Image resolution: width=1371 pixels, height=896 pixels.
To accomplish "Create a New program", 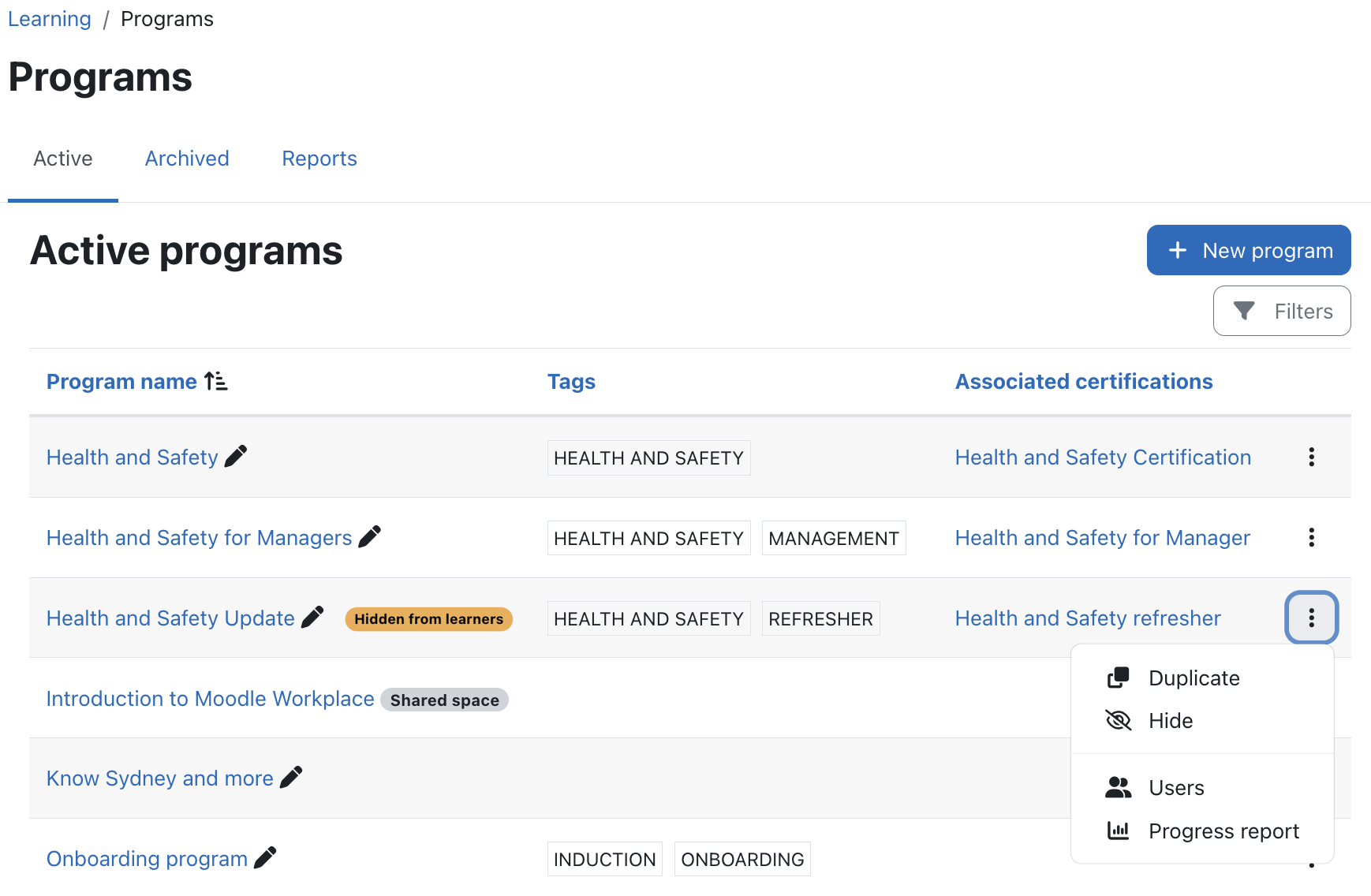I will pyautogui.click(x=1248, y=251).
